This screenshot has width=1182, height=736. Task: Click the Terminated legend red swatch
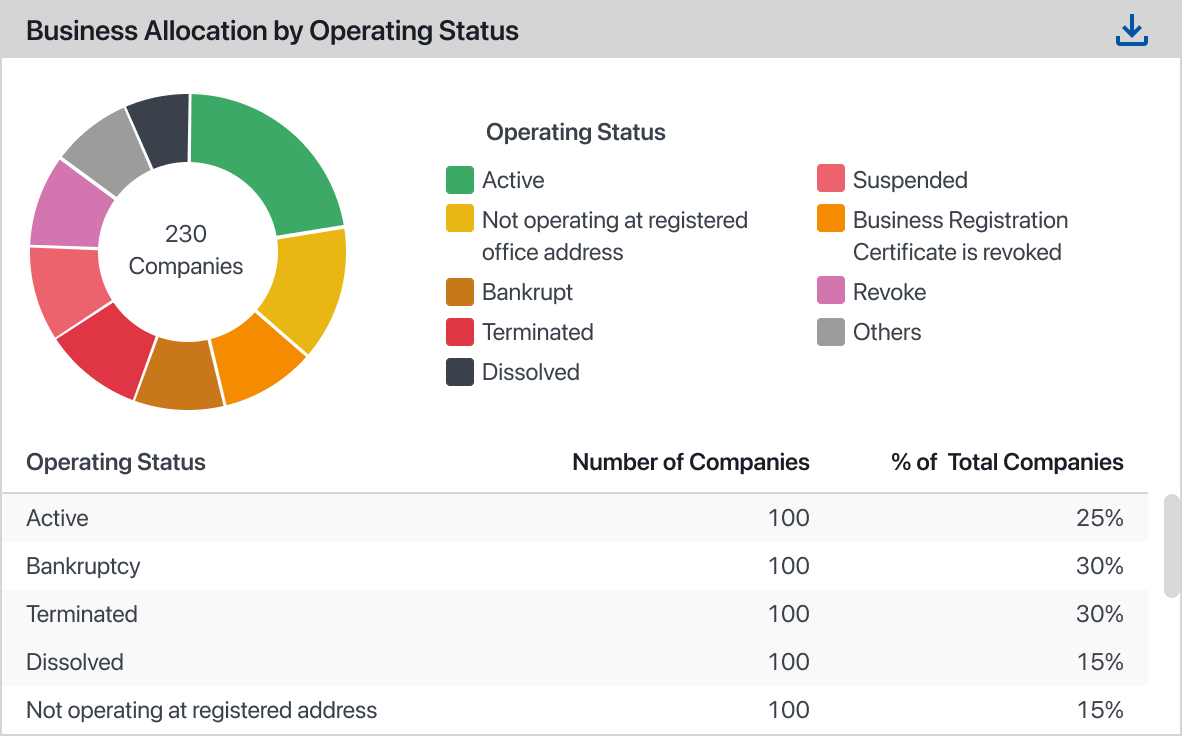(x=459, y=332)
